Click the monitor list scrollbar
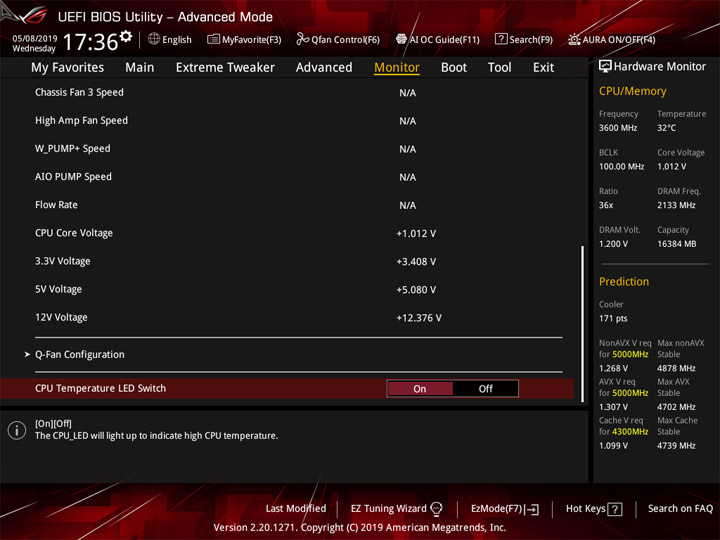 (x=583, y=324)
